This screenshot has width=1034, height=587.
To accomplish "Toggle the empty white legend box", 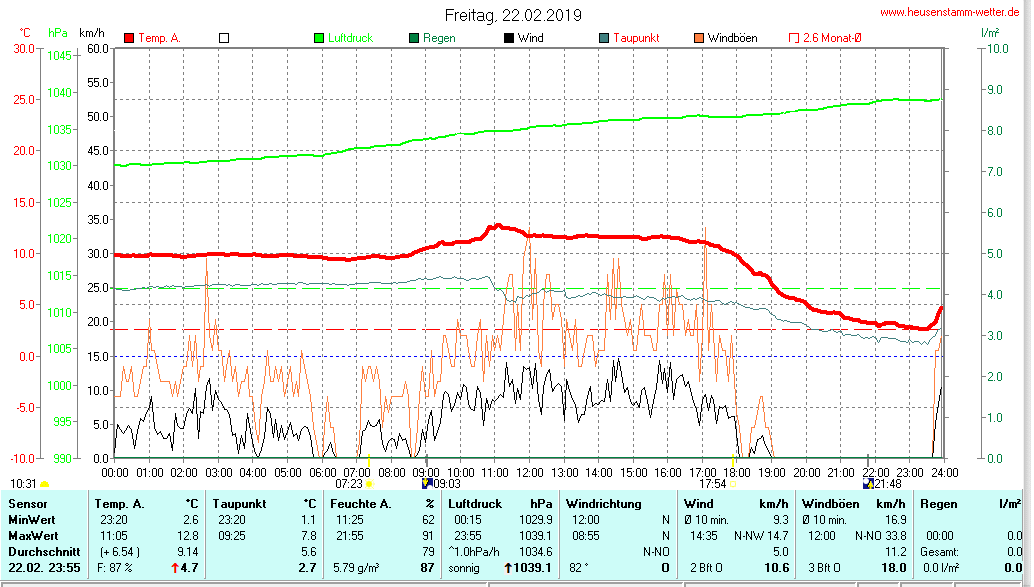I will [224, 38].
